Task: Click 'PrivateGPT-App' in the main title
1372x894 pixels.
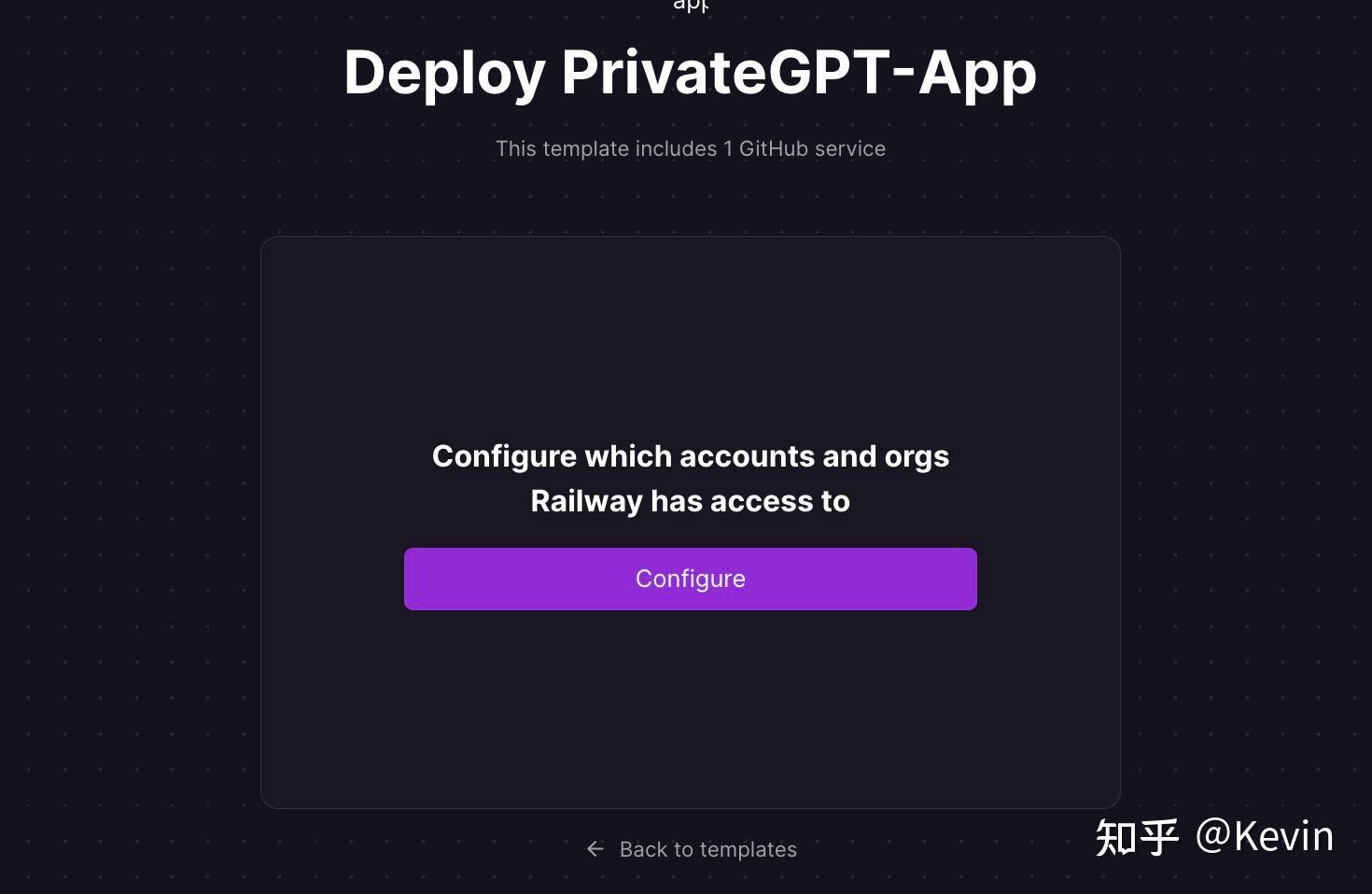Action: pos(799,73)
